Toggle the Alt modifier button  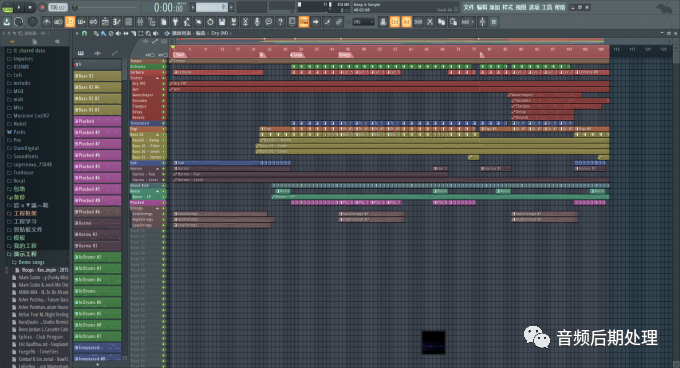click(x=406, y=22)
